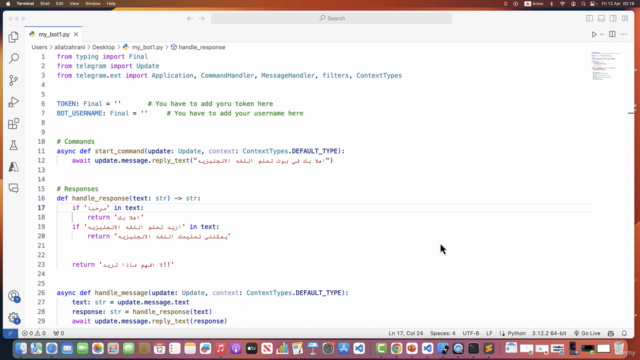Viewport: 640px width, 360px height.
Task: Click the start_command function name
Action: click(119, 151)
